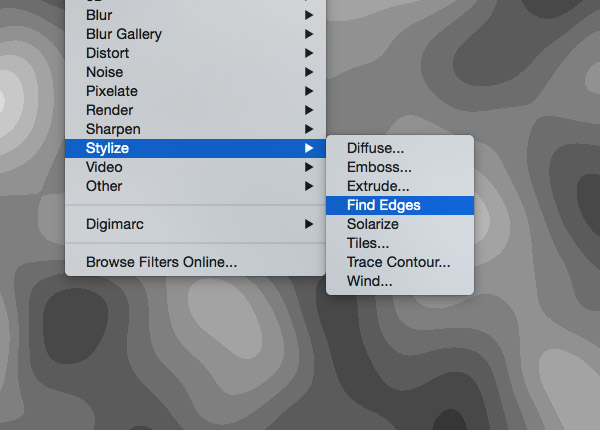
Task: Click the highlighted Stylize menu item
Action: pos(107,148)
